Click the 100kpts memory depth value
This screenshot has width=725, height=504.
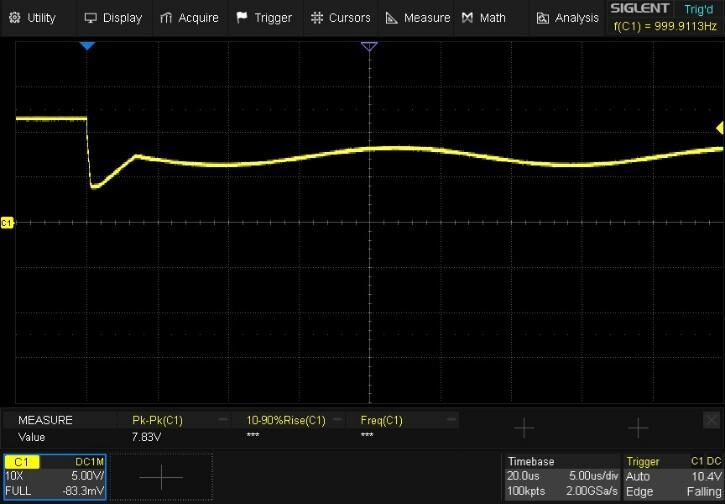click(526, 491)
